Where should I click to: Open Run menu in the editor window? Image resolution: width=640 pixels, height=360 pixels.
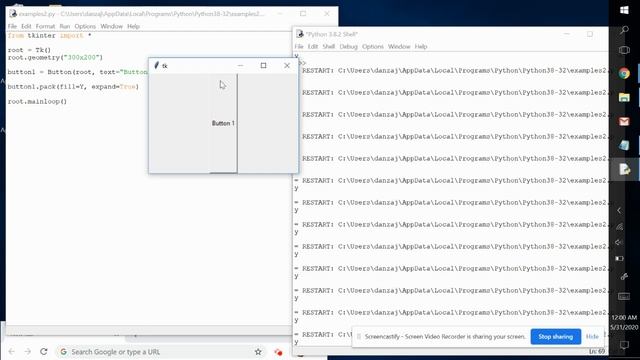coord(64,26)
